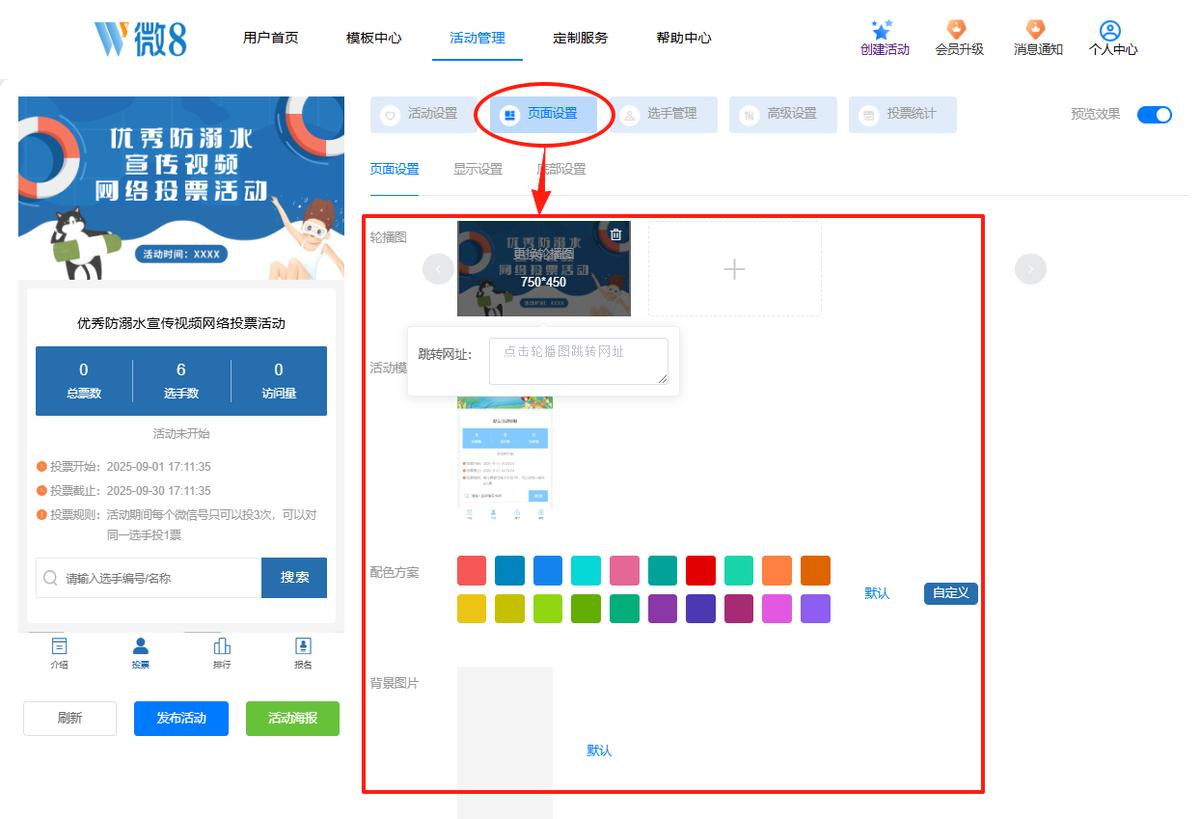This screenshot has height=819, width=1200.
Task: Select the activity template thumbnail
Action: click(x=505, y=458)
